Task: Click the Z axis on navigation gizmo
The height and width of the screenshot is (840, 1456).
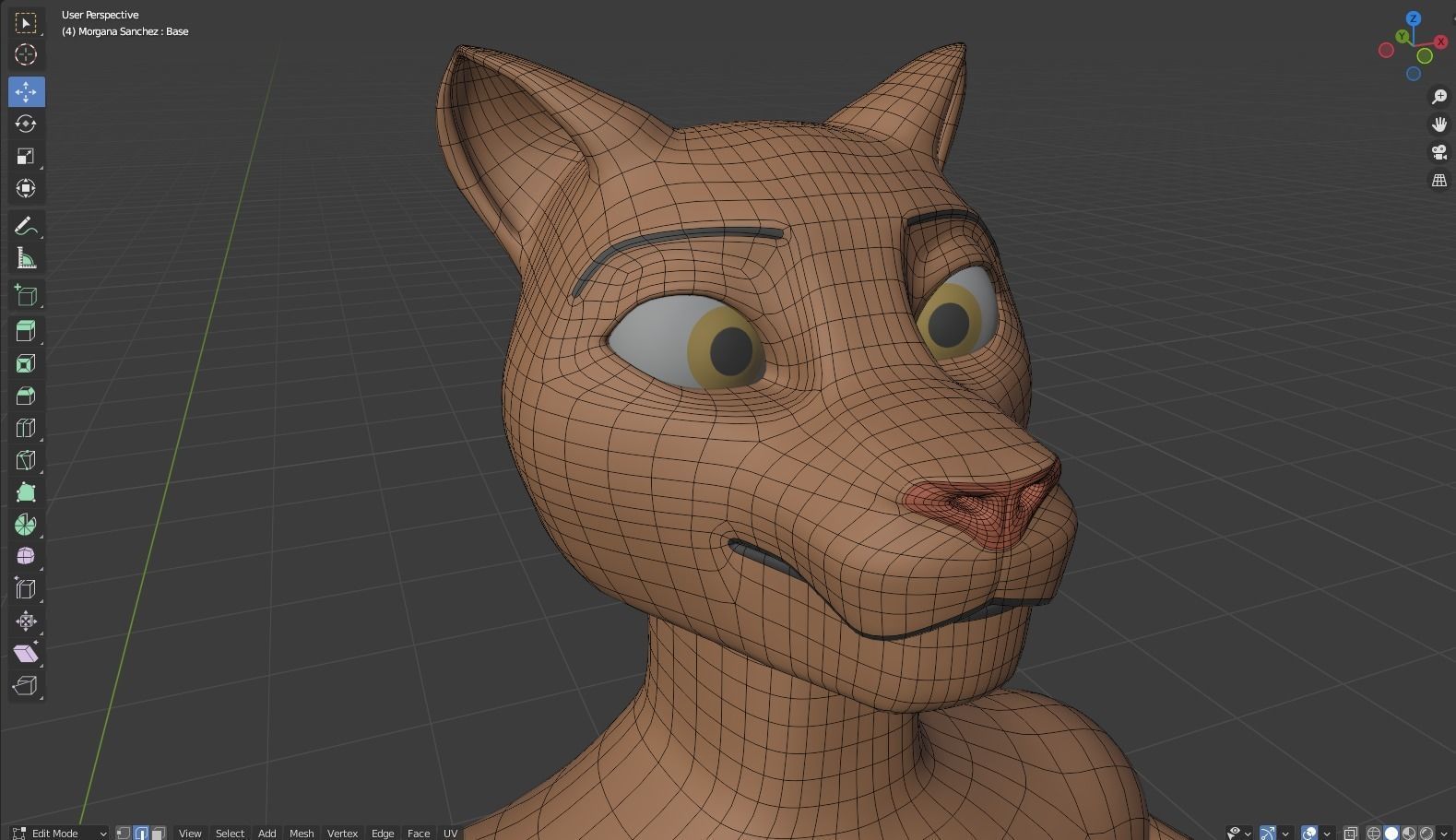Action: point(1414,18)
